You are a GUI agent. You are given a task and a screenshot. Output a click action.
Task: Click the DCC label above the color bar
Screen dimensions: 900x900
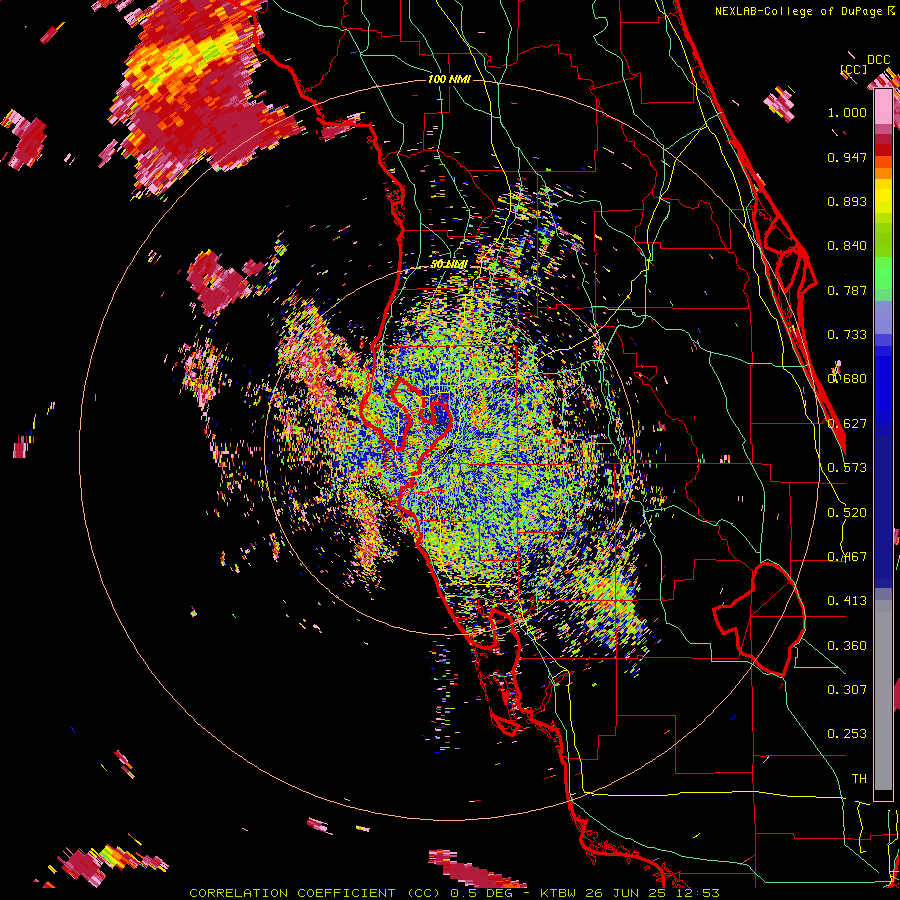click(878, 60)
